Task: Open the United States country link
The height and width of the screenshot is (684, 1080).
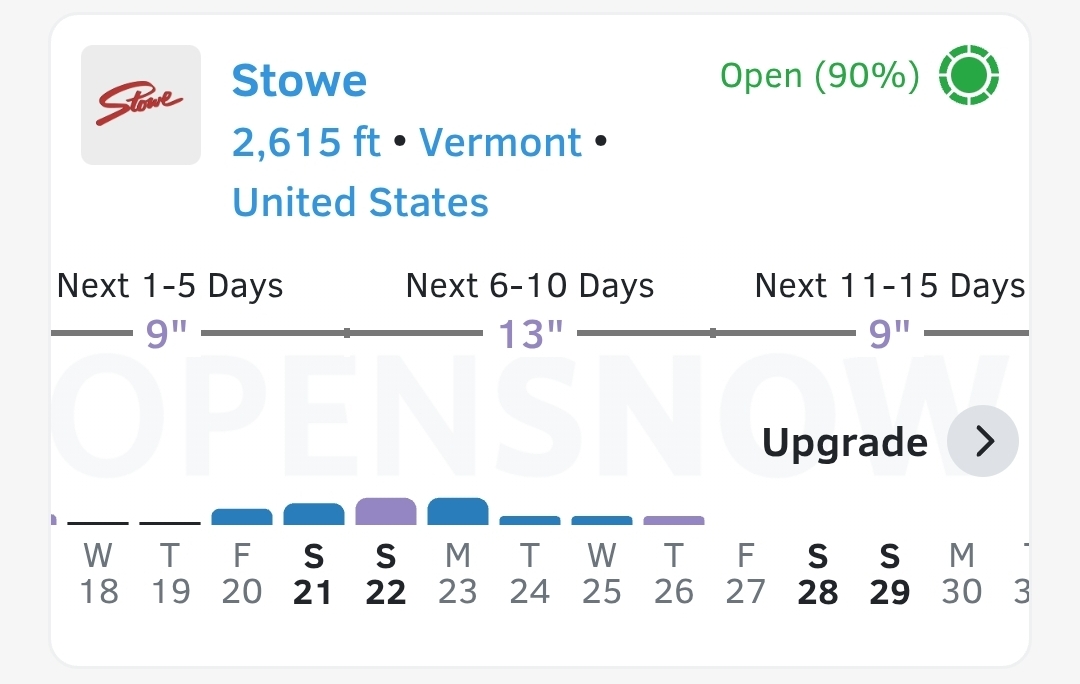Action: click(x=360, y=203)
